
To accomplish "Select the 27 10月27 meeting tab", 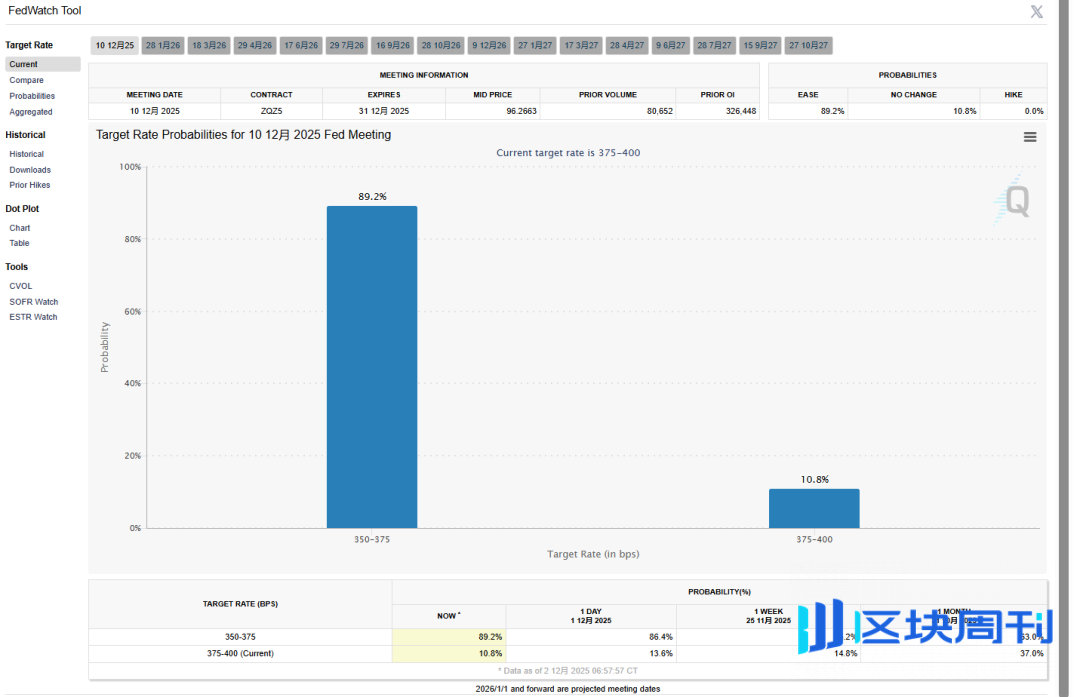I will point(808,46).
